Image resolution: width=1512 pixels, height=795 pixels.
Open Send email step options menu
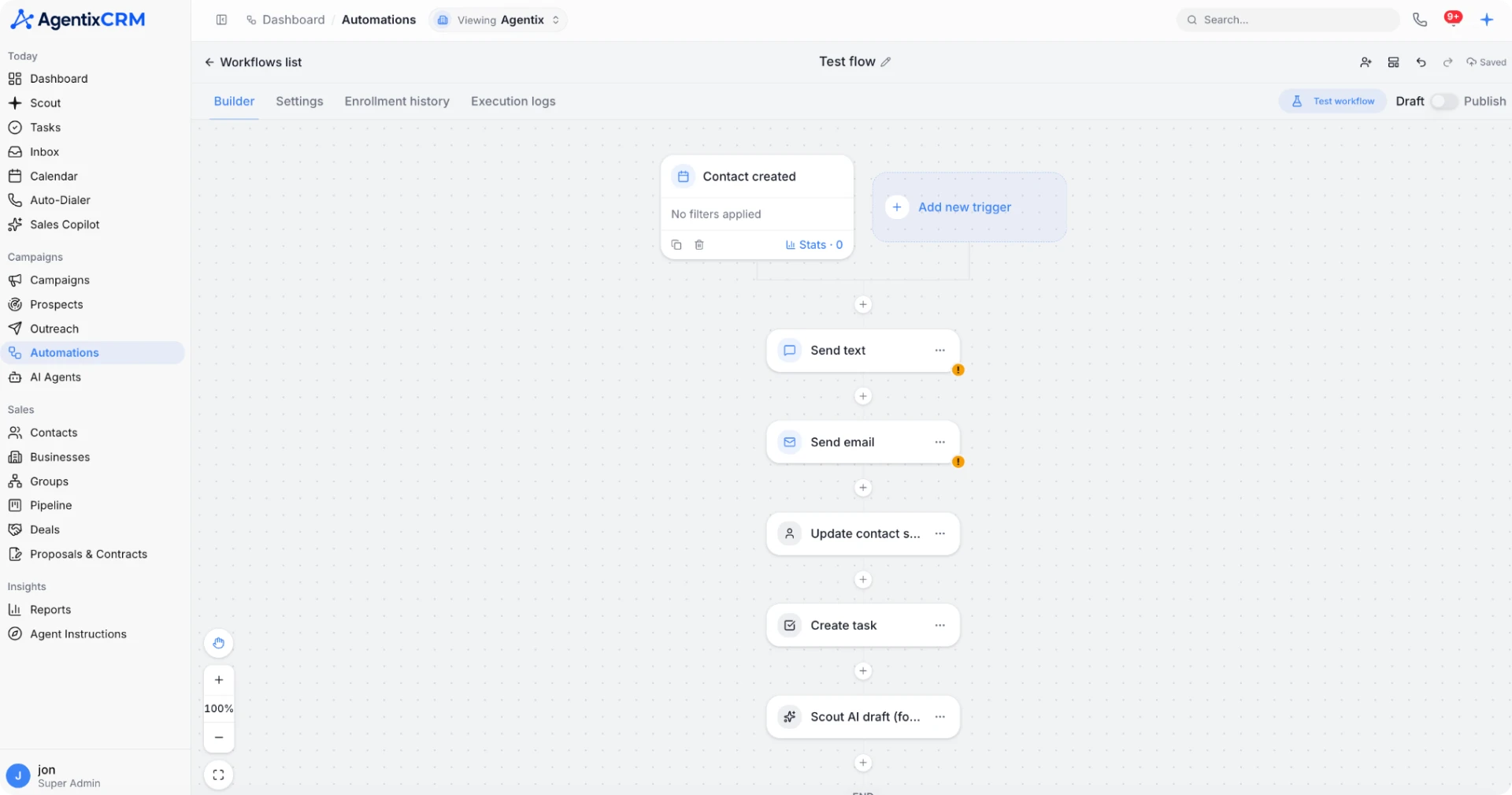click(939, 442)
